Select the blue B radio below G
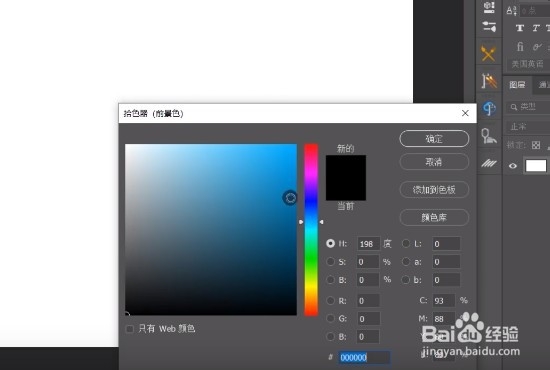Image resolution: width=550 pixels, height=370 pixels. pos(330,337)
